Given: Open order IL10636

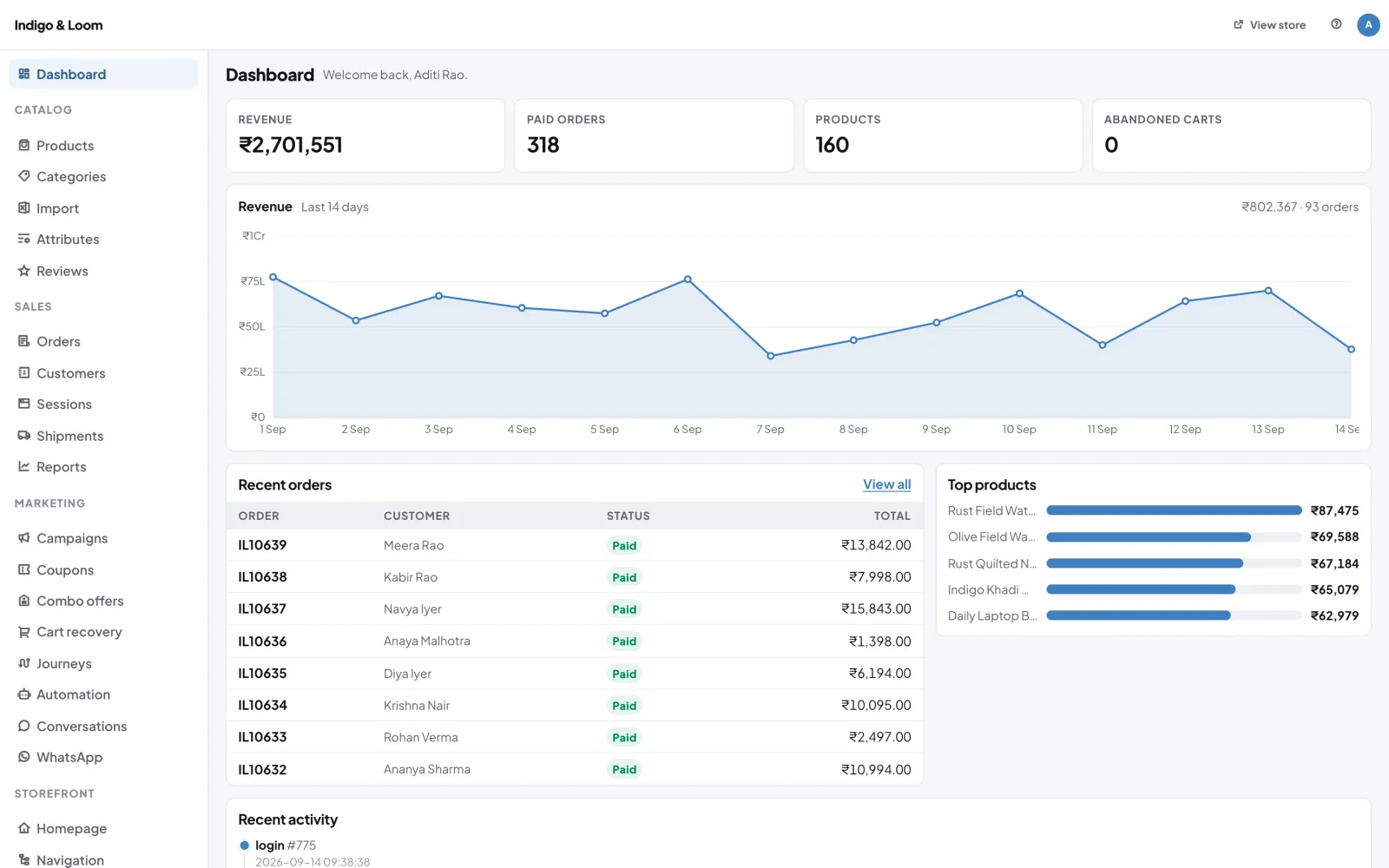Looking at the screenshot, I should pos(262,641).
